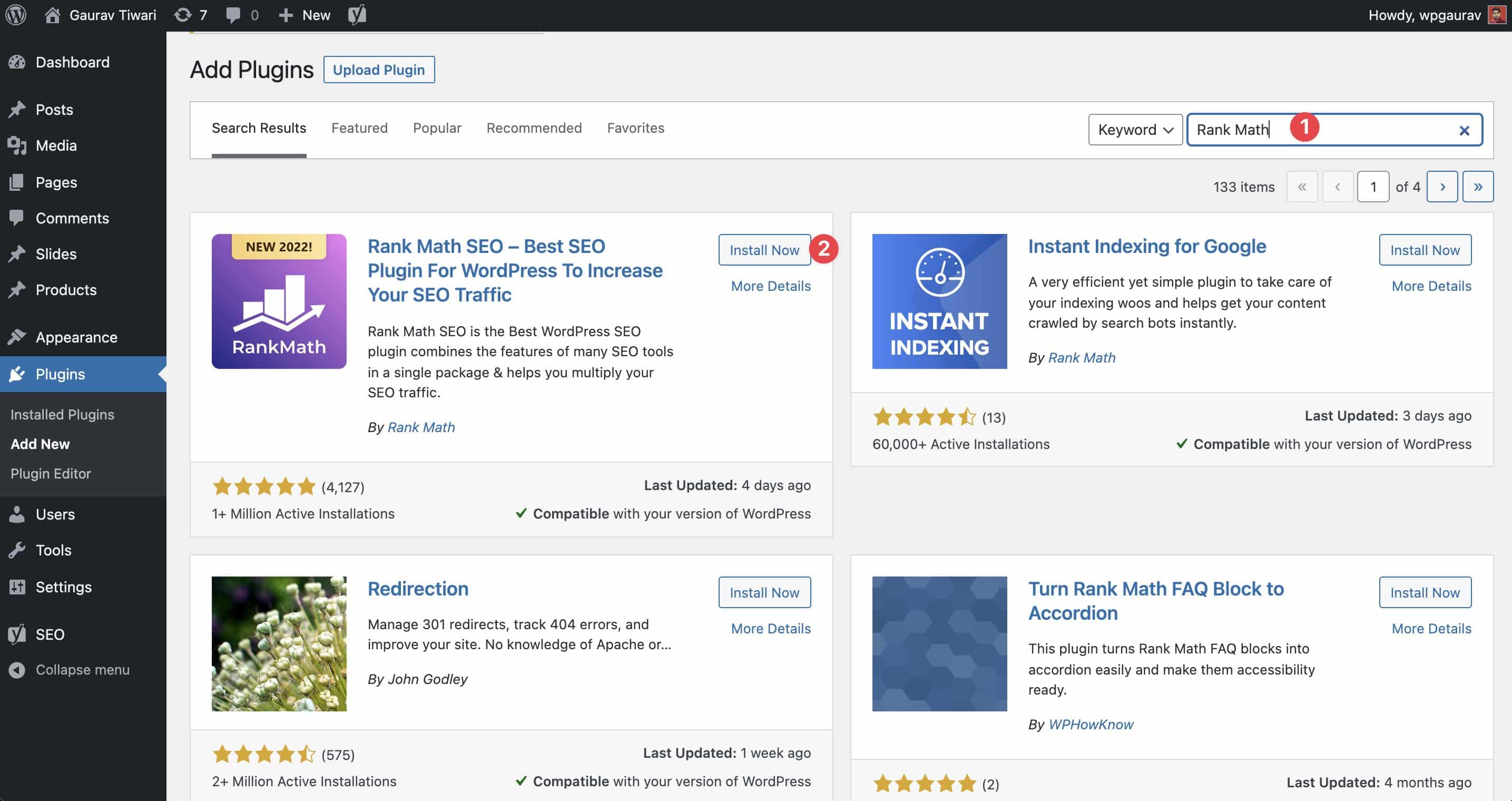Jump to last page of results
The height and width of the screenshot is (801, 1512).
pos(1477,187)
